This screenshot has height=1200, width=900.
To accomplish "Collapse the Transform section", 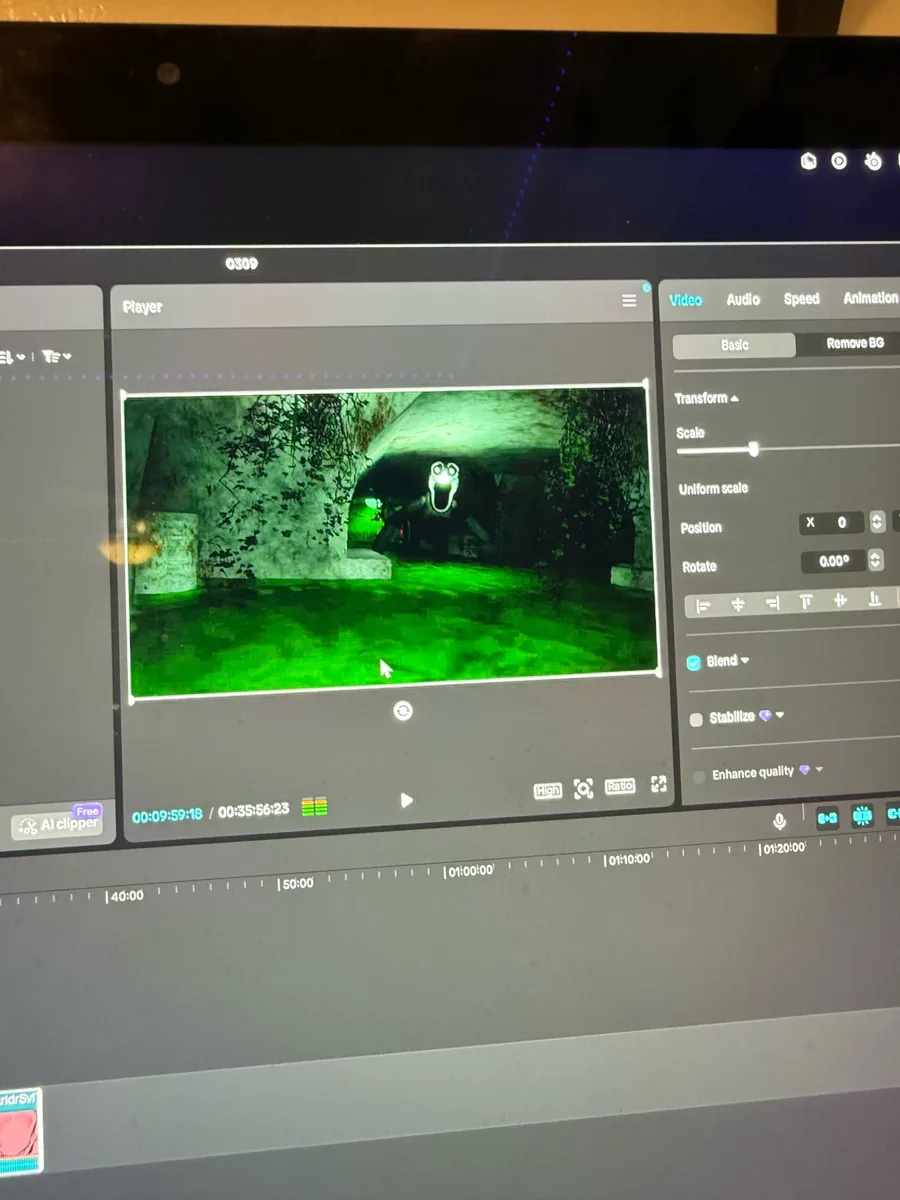I will coord(735,398).
